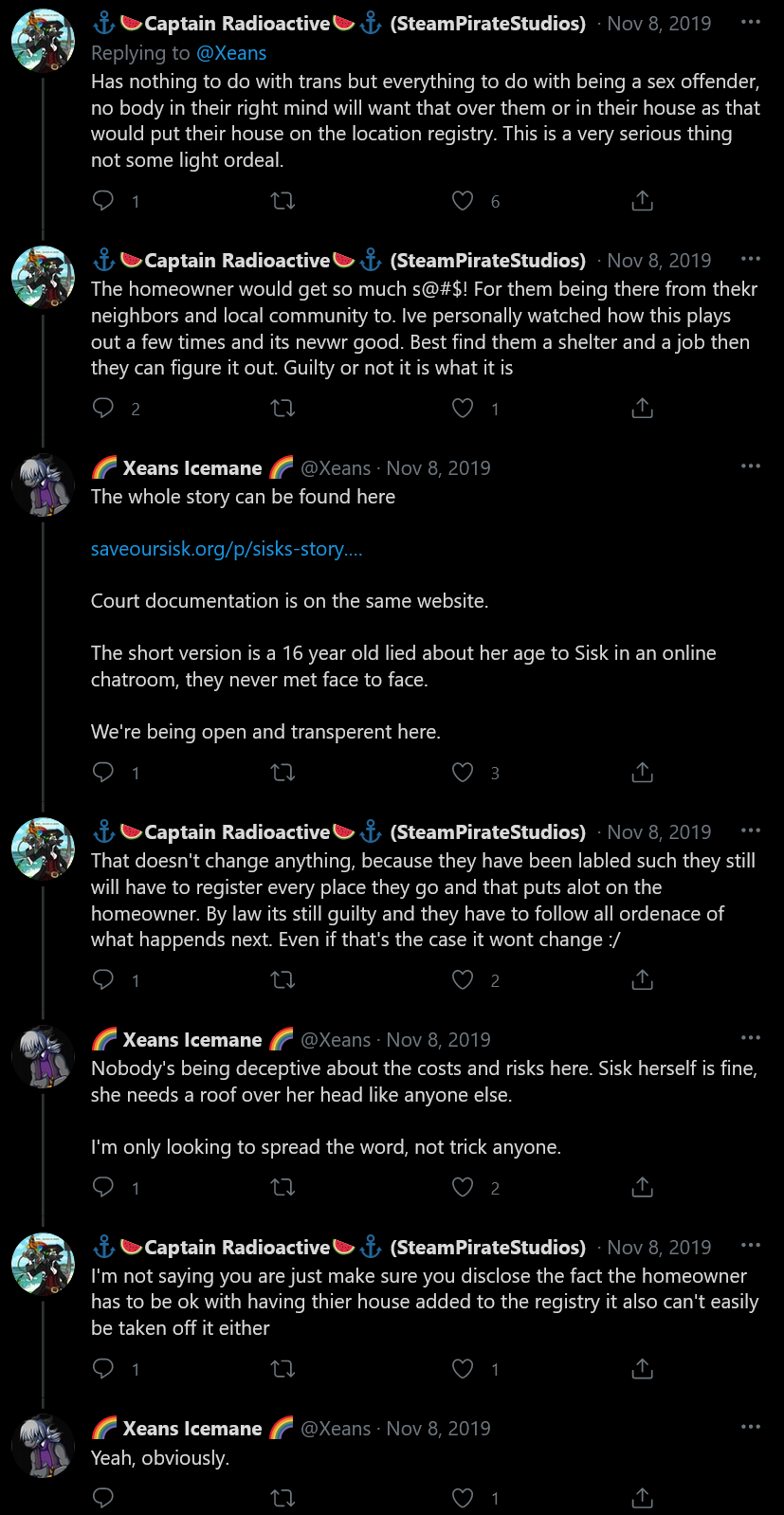Reply to the first Captain Radioactive tweet
The height and width of the screenshot is (1515, 784).
point(103,200)
